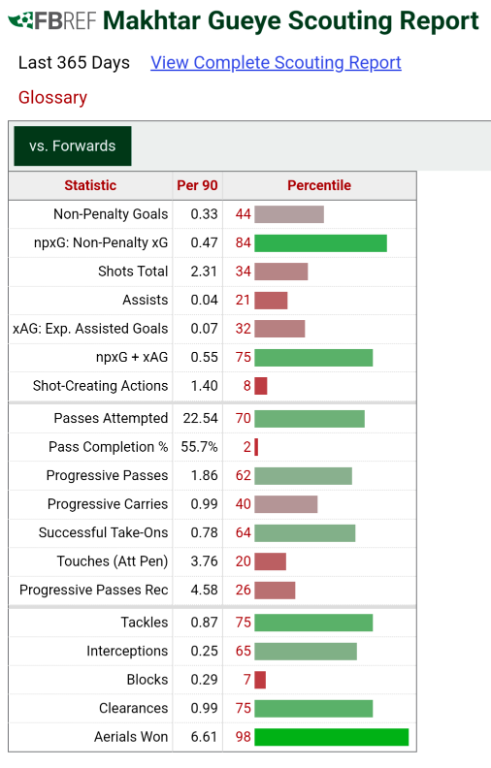Click the Aerials Won percentile bar

(x=331, y=737)
